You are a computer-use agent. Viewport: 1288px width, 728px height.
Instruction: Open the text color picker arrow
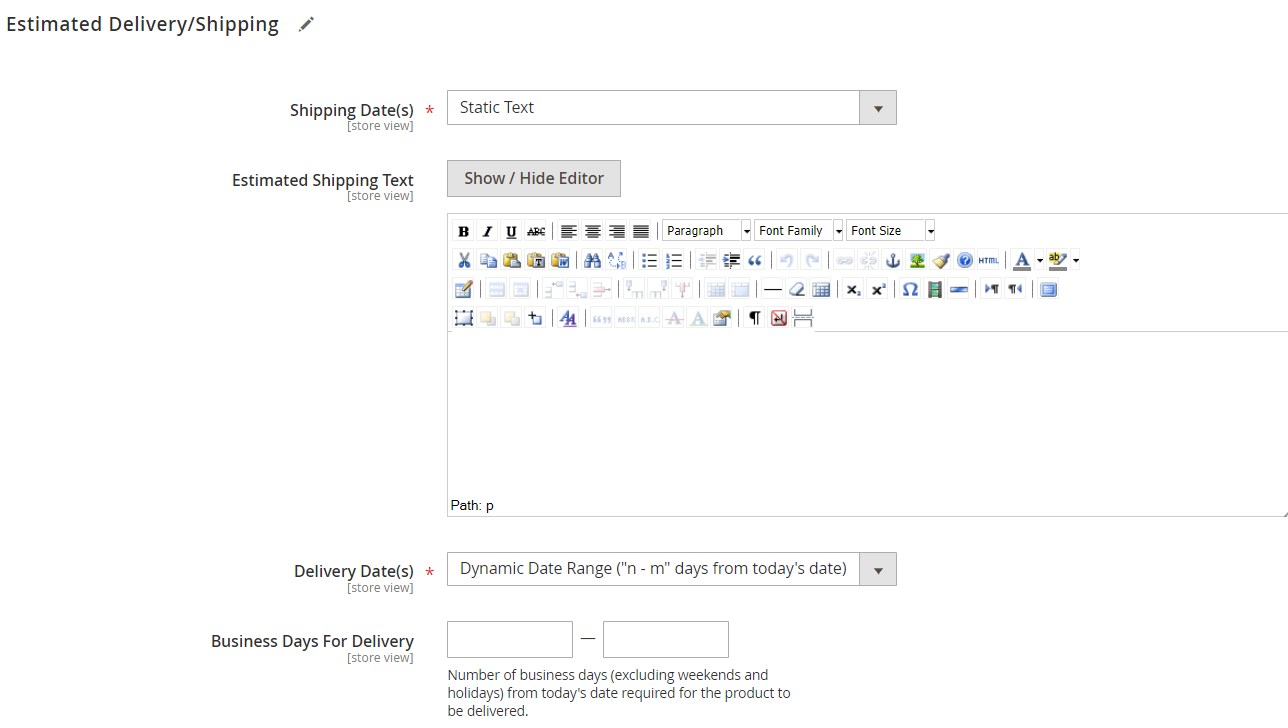[1040, 260]
